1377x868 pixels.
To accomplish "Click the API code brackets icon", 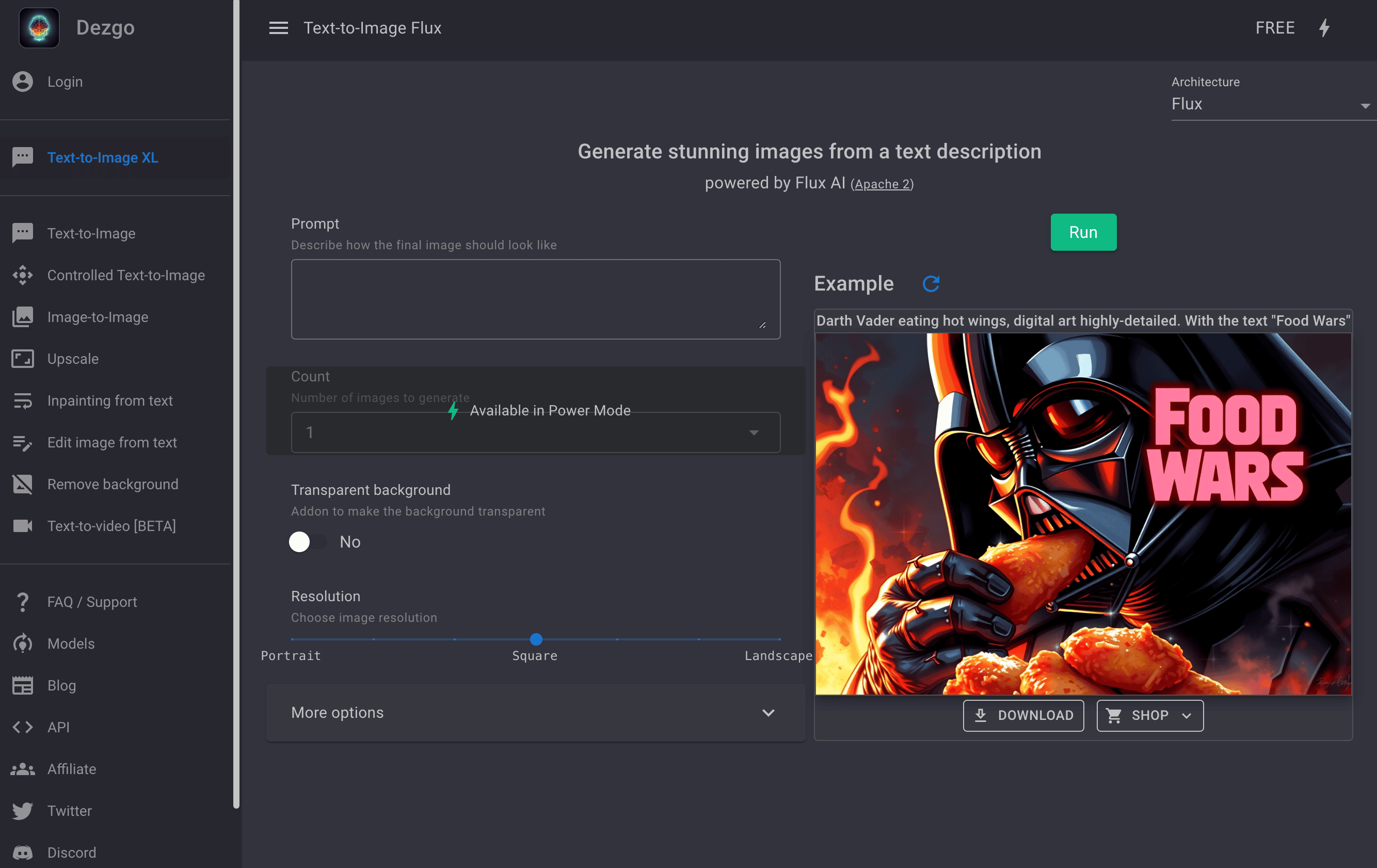I will pyautogui.click(x=22, y=727).
